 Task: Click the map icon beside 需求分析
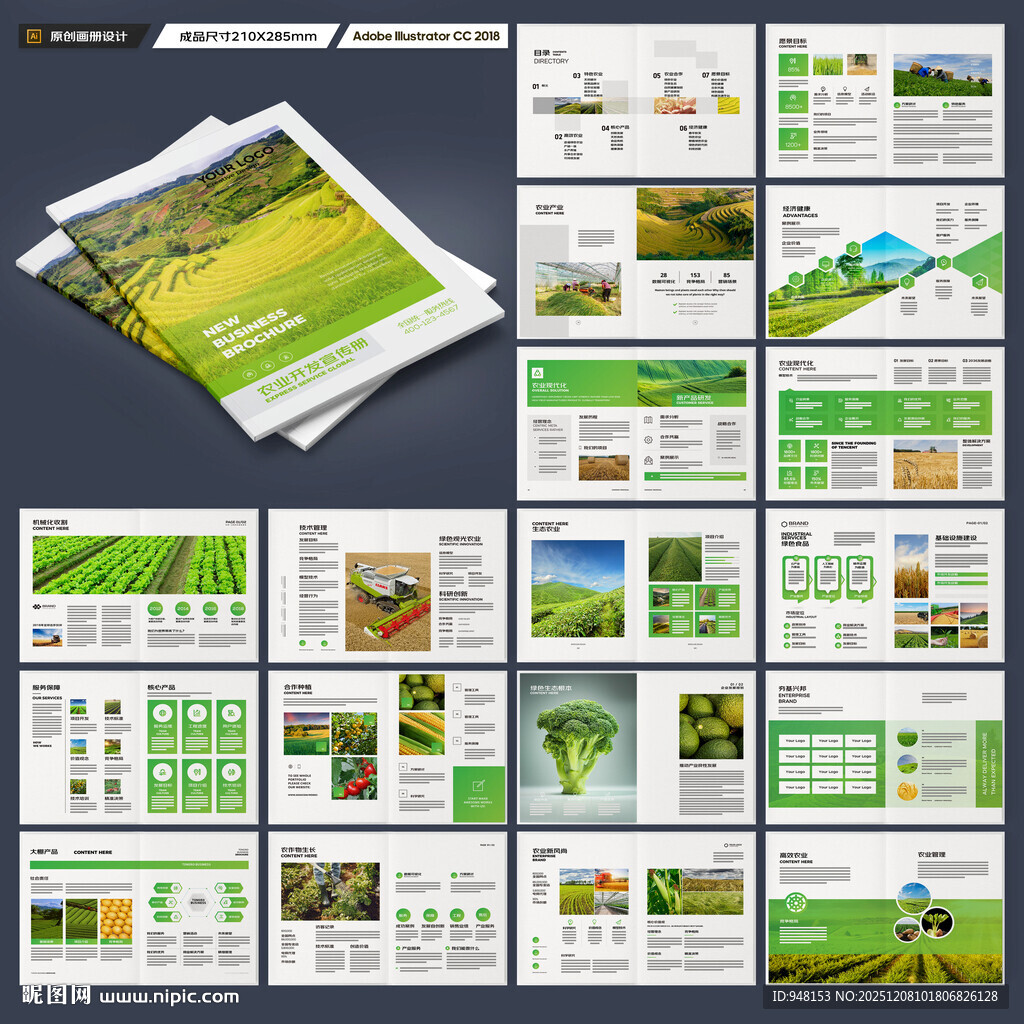pyautogui.click(x=648, y=420)
